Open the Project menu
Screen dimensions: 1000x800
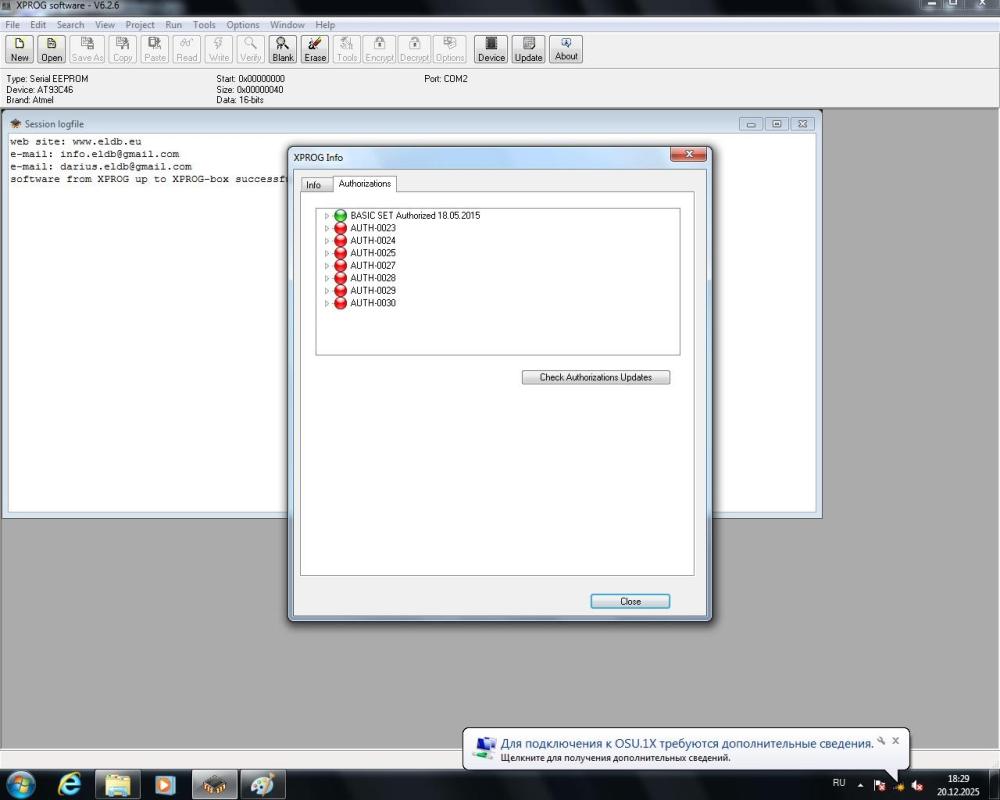point(140,25)
